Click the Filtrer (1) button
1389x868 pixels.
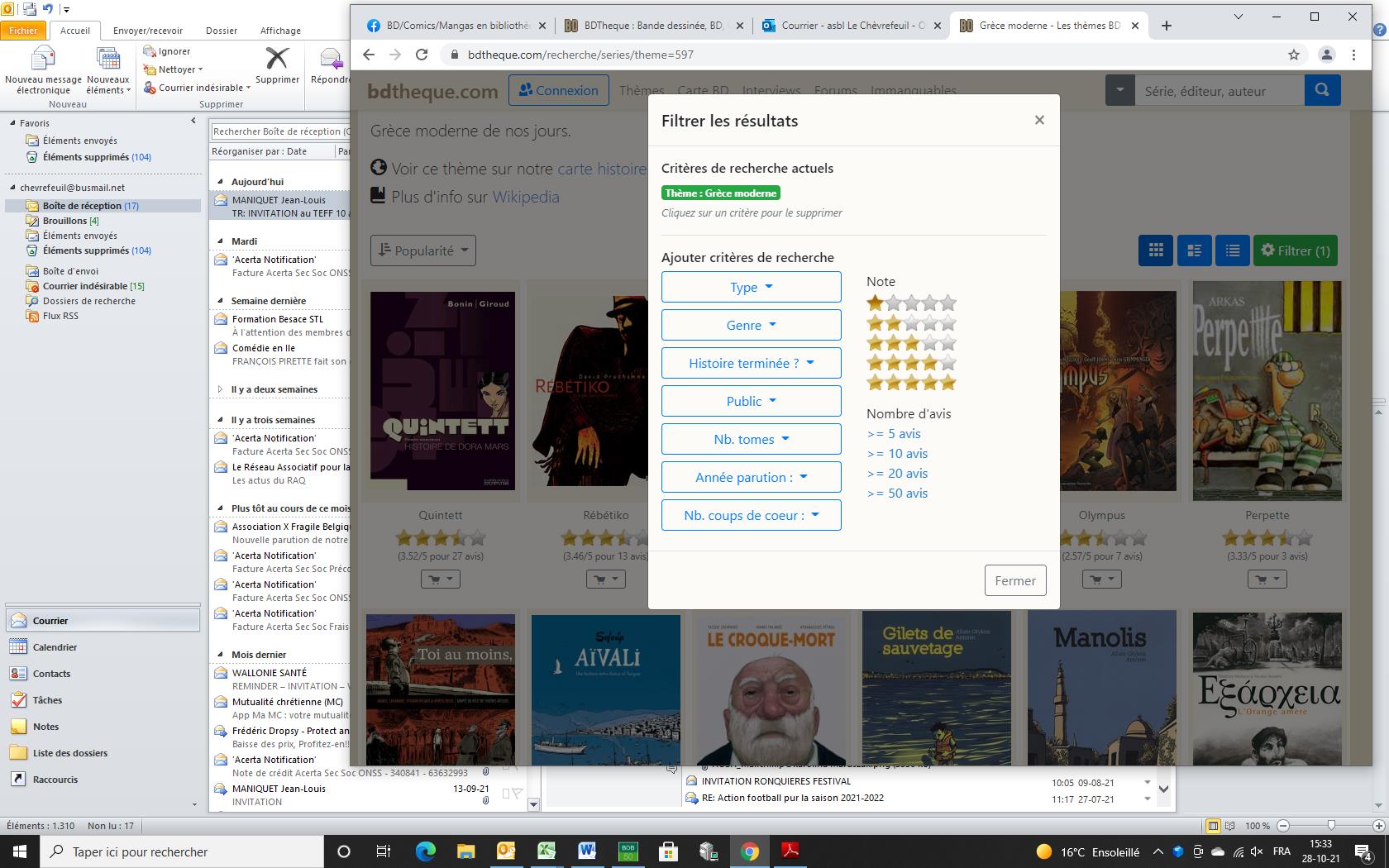1296,250
